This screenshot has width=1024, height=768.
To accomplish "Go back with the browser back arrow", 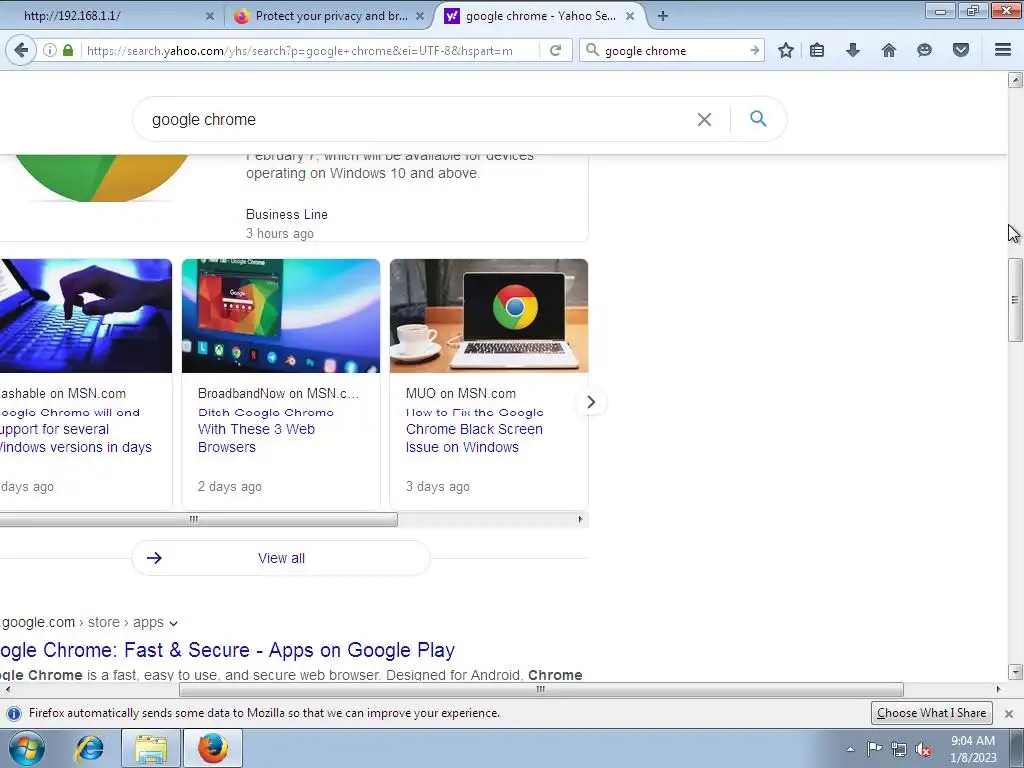I will 21,50.
